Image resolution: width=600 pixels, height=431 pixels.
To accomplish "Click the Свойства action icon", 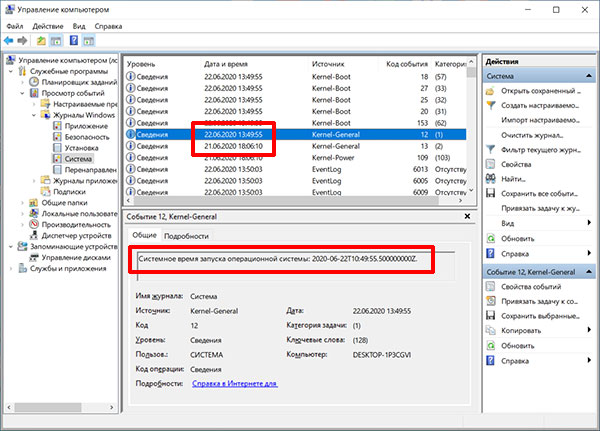I will (491, 164).
